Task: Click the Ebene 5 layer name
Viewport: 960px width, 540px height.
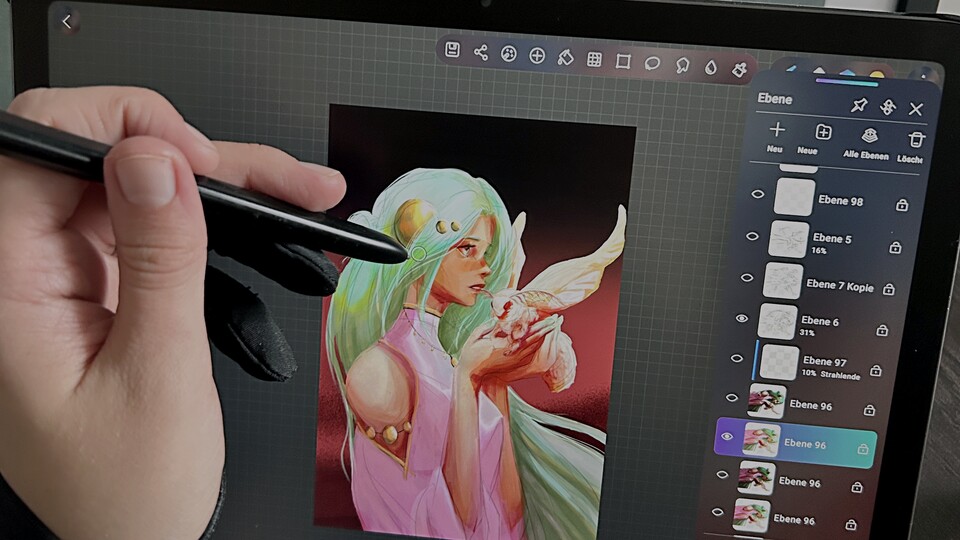Action: (x=832, y=238)
